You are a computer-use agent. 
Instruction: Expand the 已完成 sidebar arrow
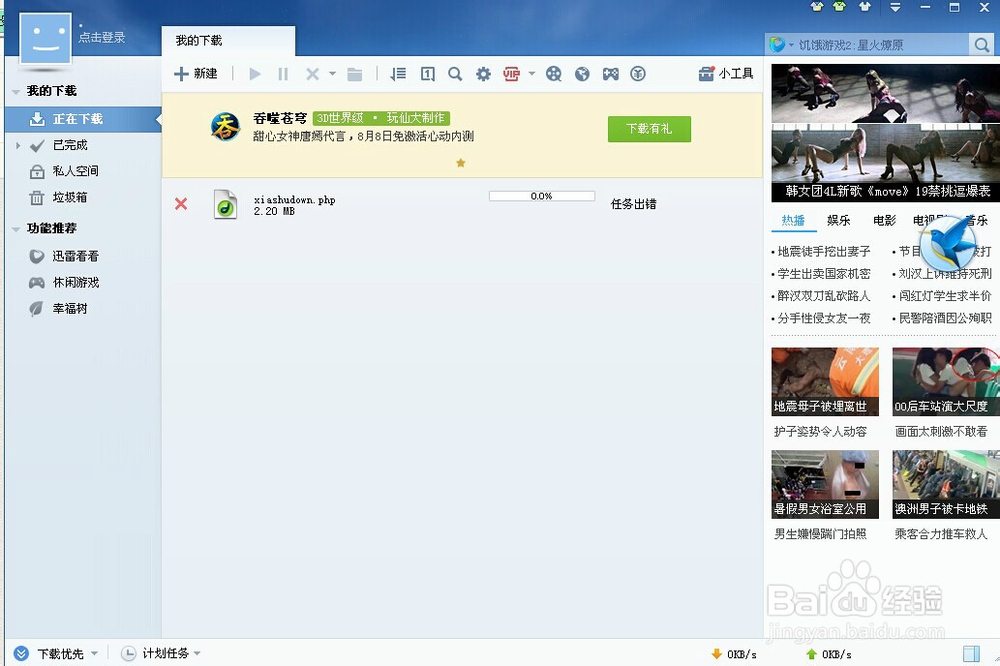coord(18,145)
